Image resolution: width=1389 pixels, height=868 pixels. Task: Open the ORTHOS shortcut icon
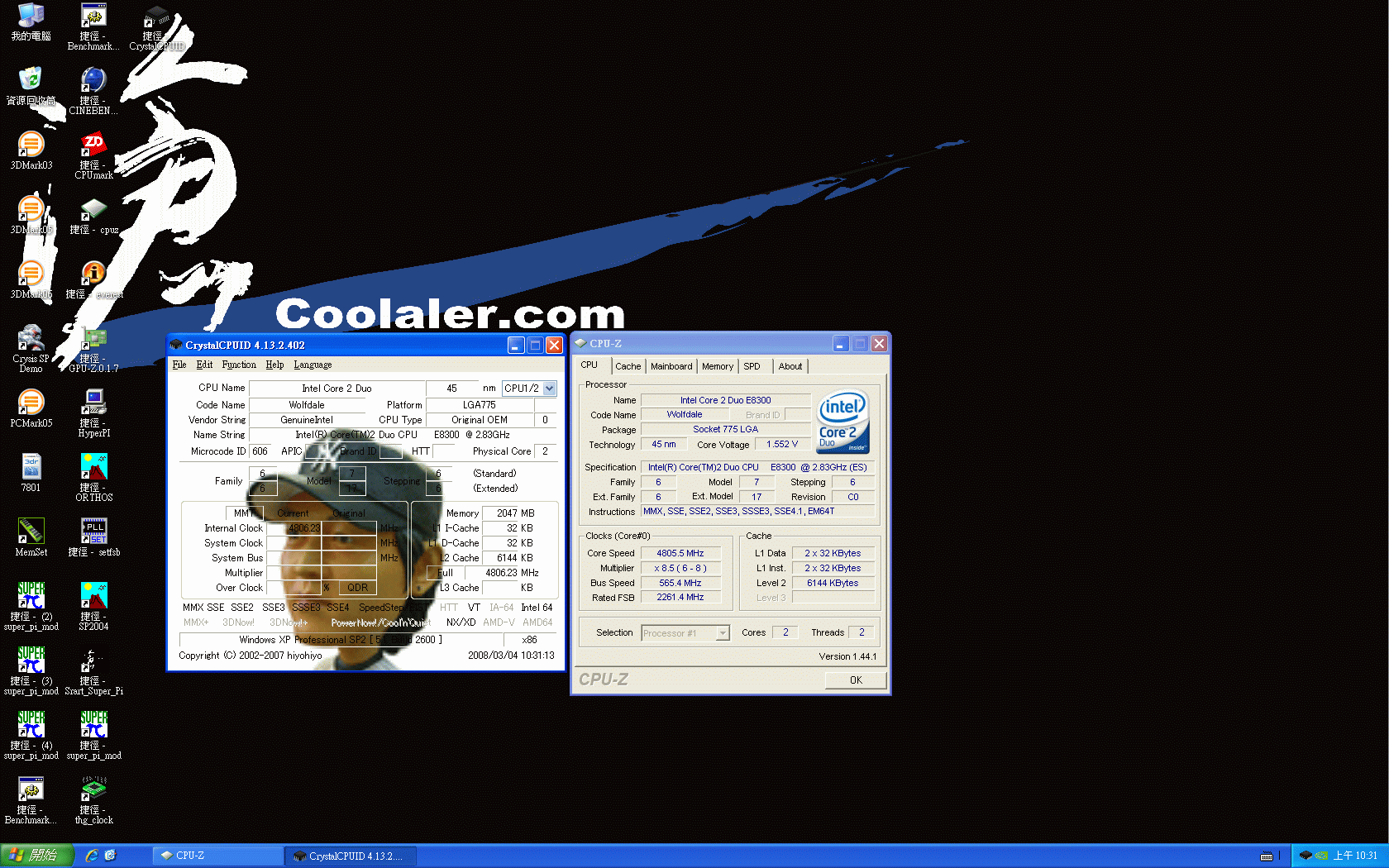coord(93,478)
